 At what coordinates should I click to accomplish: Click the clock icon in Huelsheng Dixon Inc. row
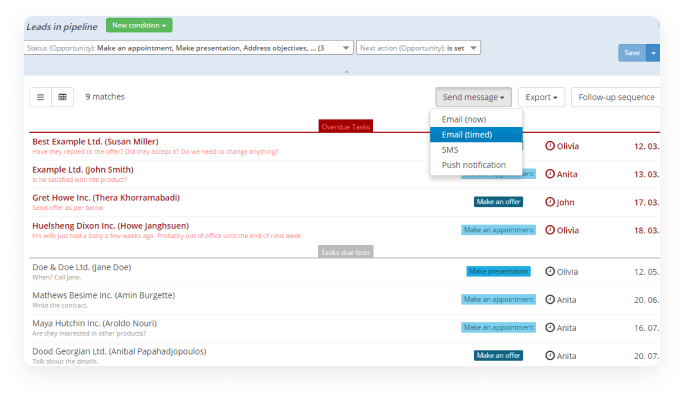pos(550,230)
